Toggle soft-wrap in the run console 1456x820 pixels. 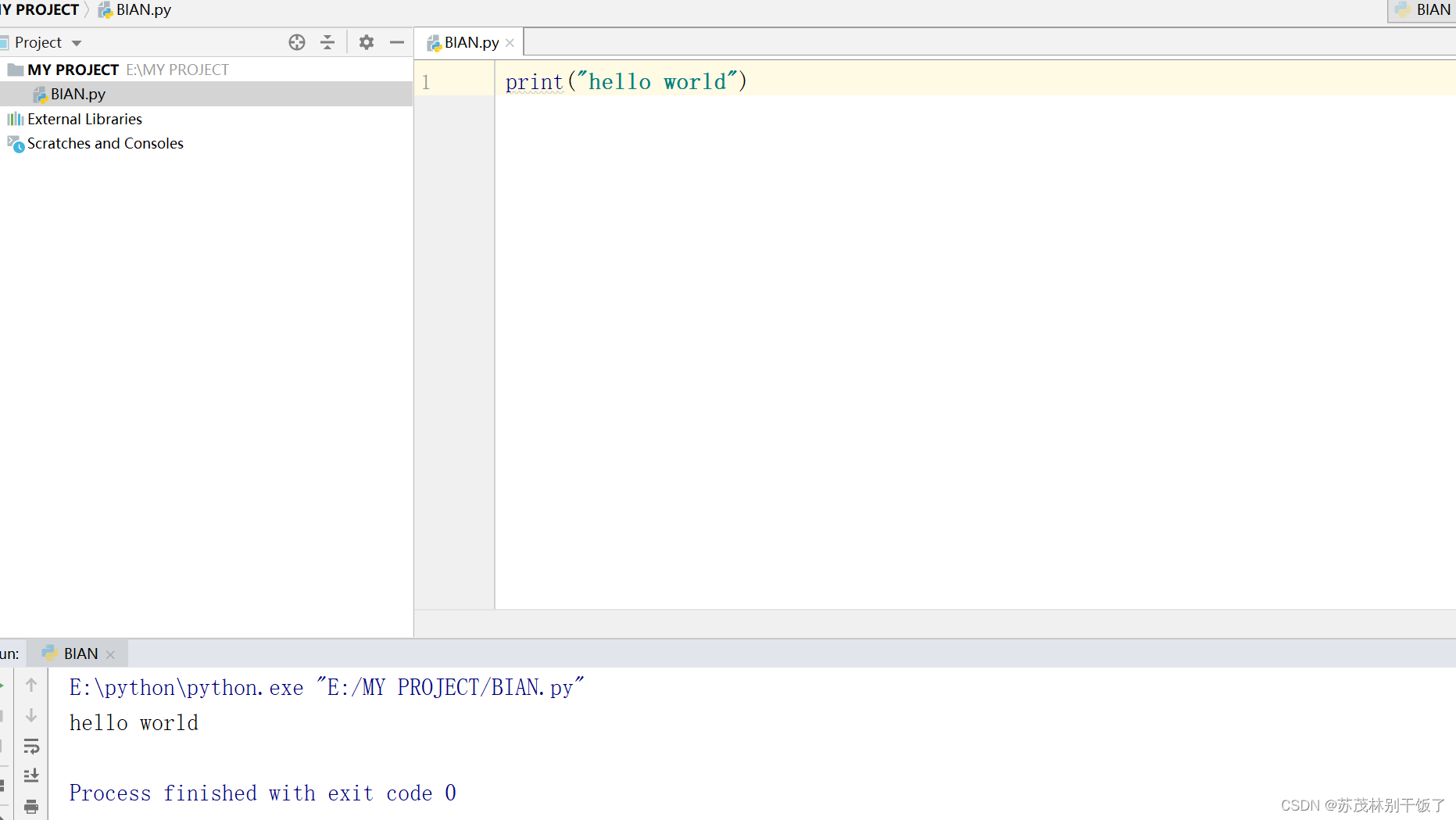31,747
